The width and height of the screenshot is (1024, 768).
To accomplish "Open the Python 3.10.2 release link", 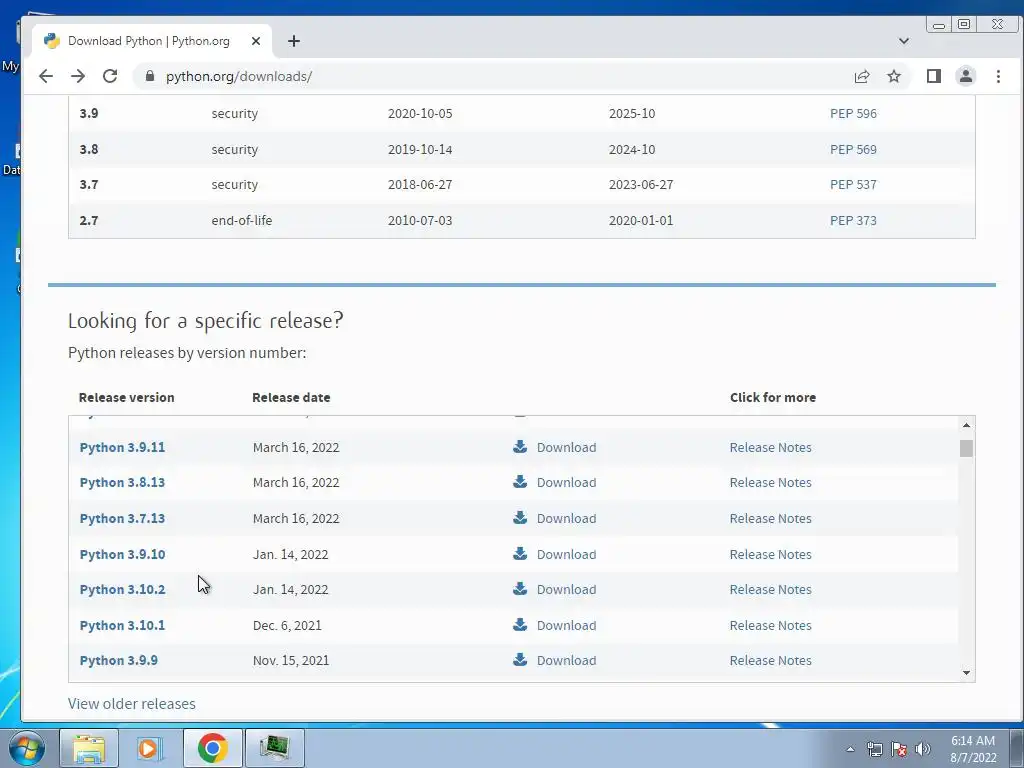I will point(122,590).
